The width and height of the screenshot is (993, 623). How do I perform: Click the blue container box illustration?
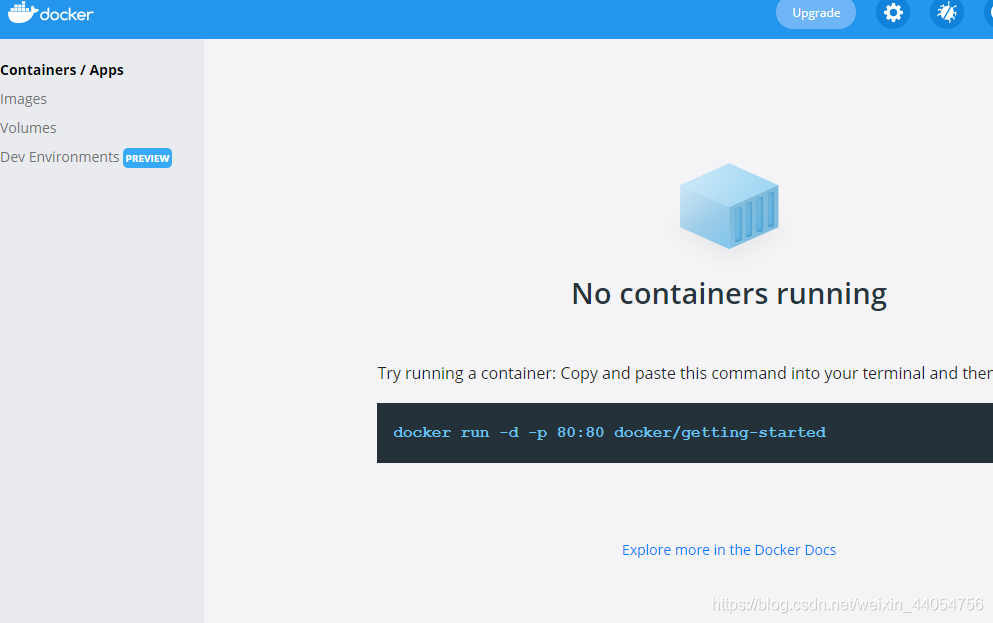[x=729, y=206]
